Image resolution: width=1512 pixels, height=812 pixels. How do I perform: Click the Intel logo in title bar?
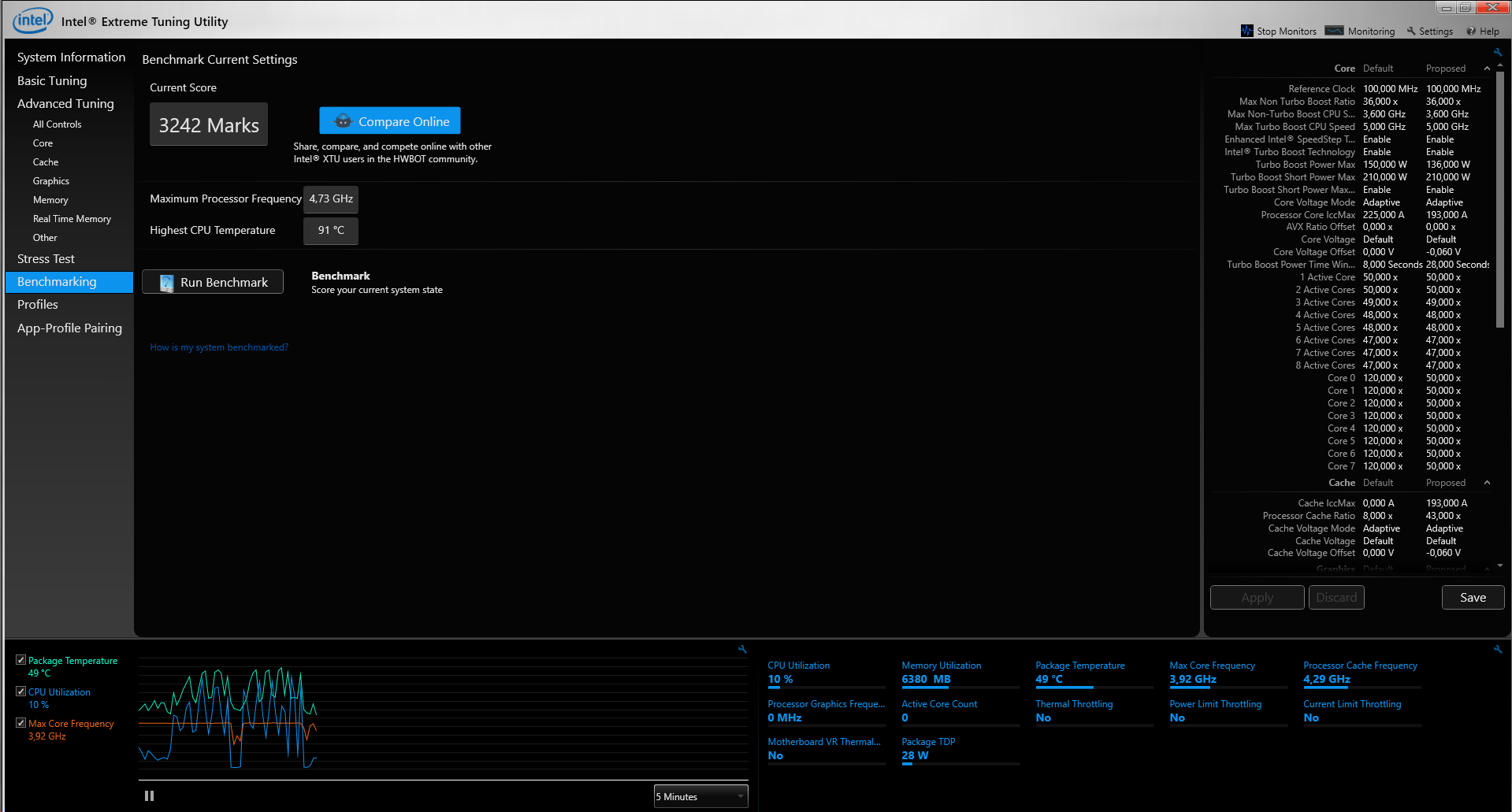point(33,20)
